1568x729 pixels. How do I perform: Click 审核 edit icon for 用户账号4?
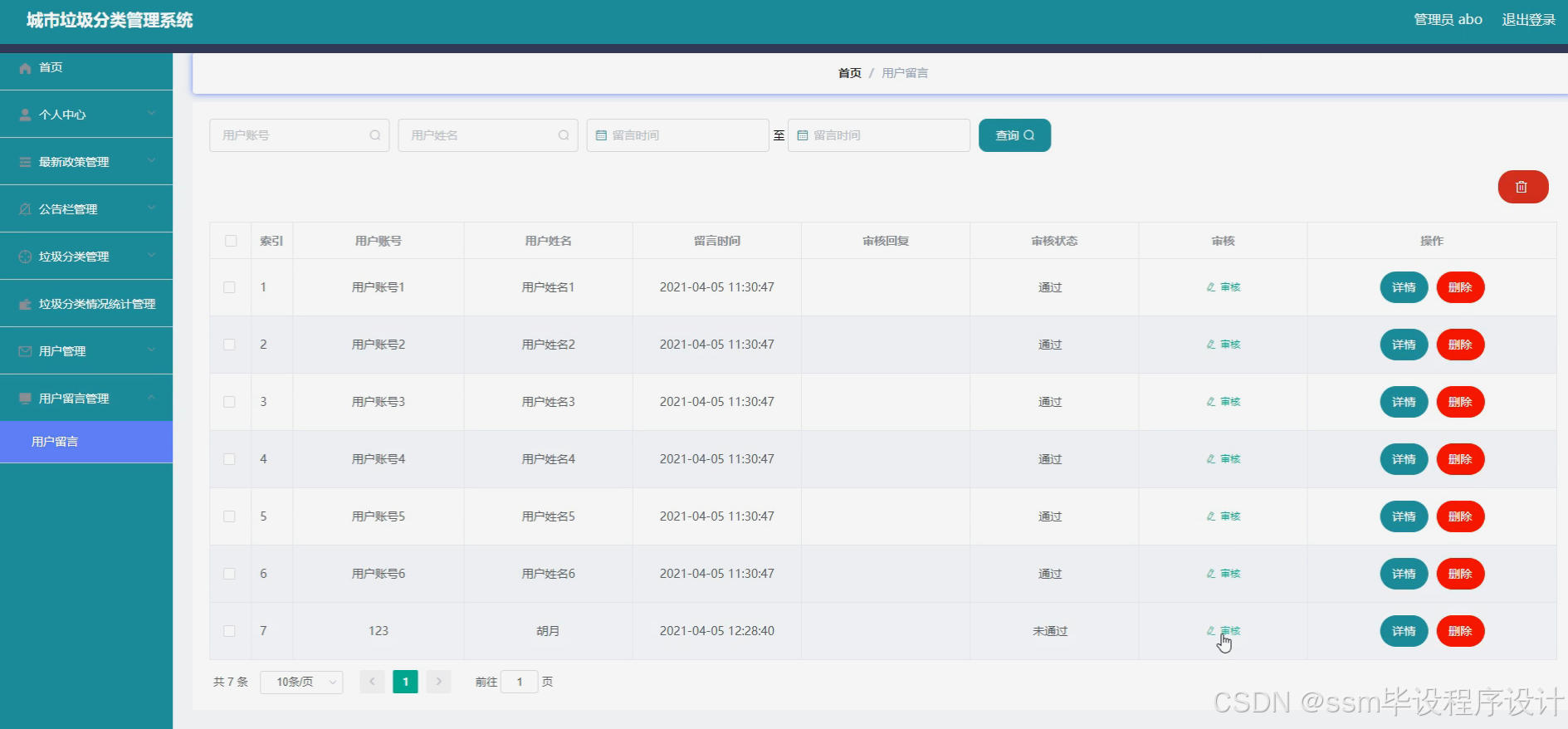pyautogui.click(x=1211, y=459)
